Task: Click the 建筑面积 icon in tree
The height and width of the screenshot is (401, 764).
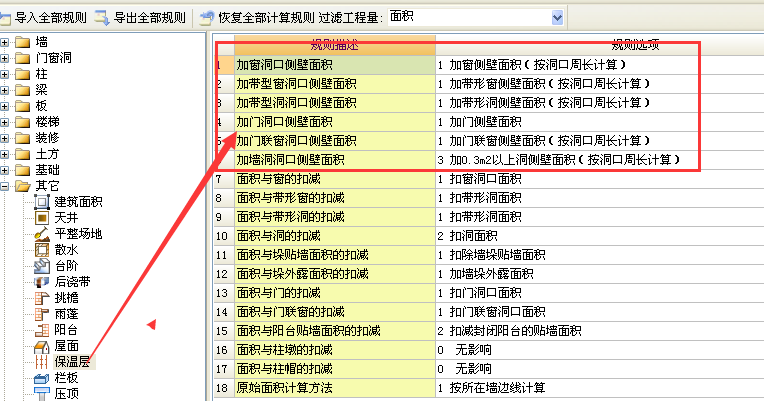Action: coord(42,202)
